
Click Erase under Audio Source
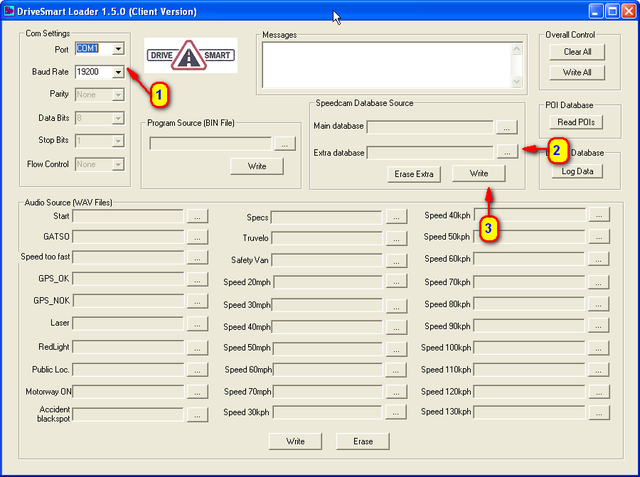click(x=363, y=442)
